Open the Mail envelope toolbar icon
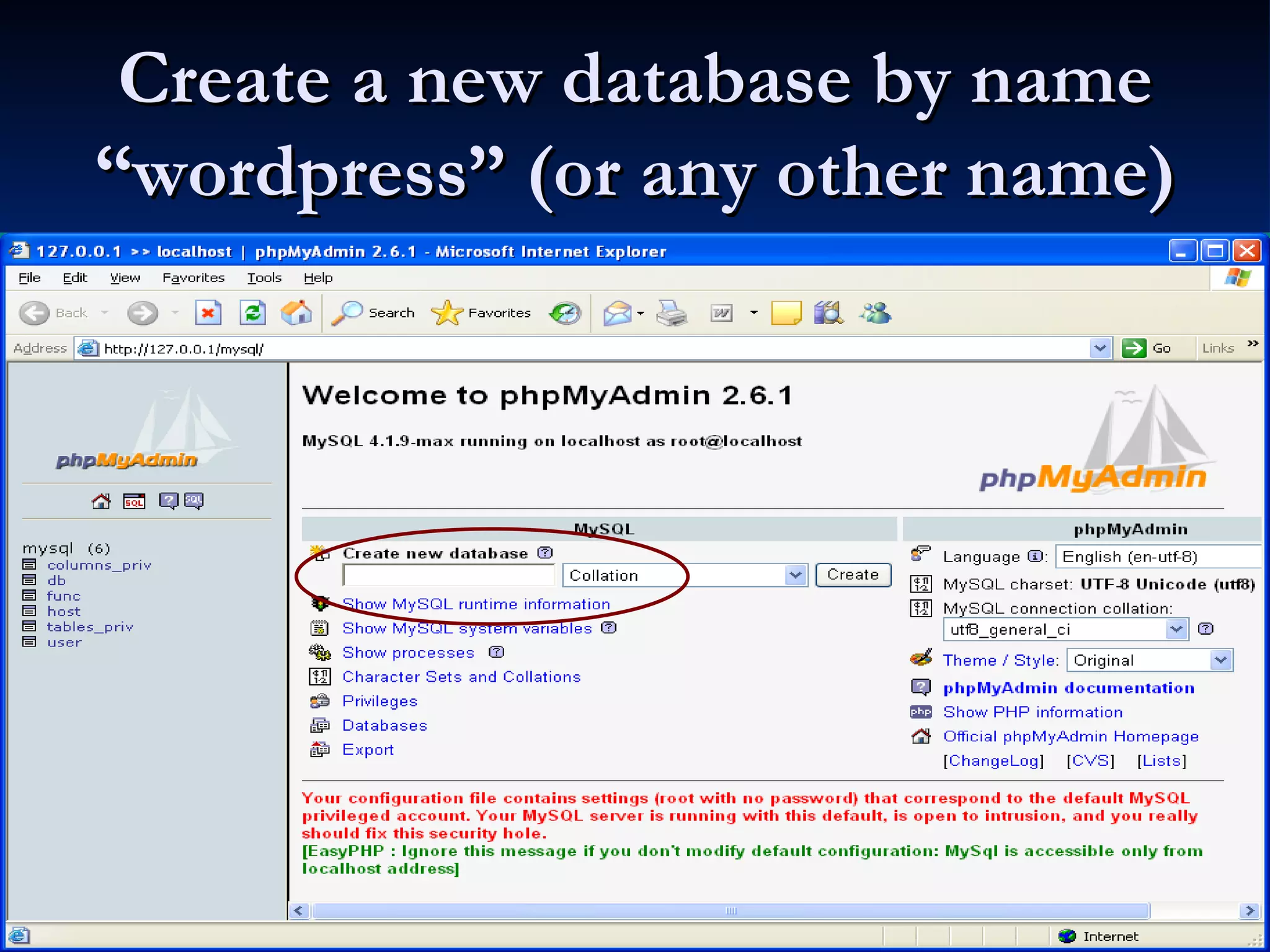Image resolution: width=1270 pixels, height=952 pixels. pos(617,313)
